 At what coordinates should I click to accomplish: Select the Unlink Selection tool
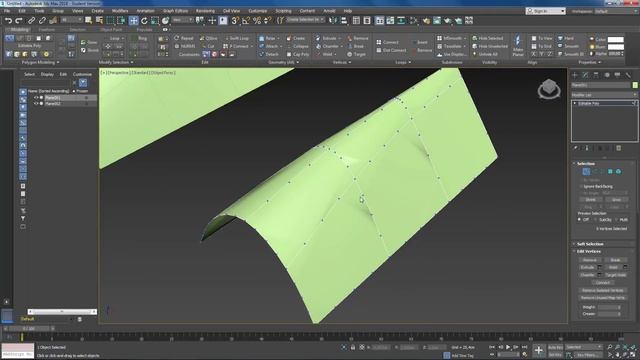coord(42,20)
